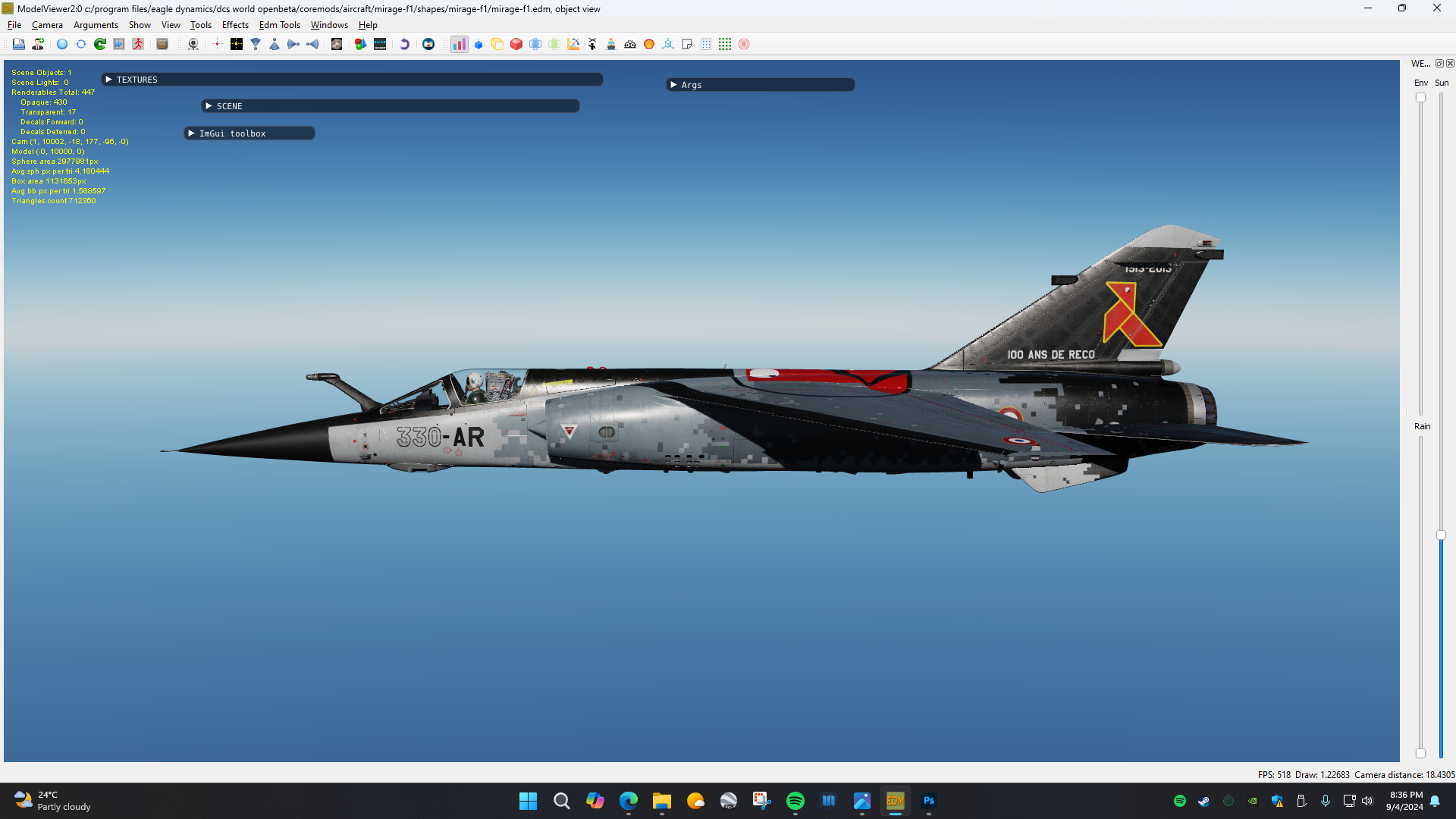Open the View menu
Screen dimensions: 1456x819
click(x=171, y=25)
